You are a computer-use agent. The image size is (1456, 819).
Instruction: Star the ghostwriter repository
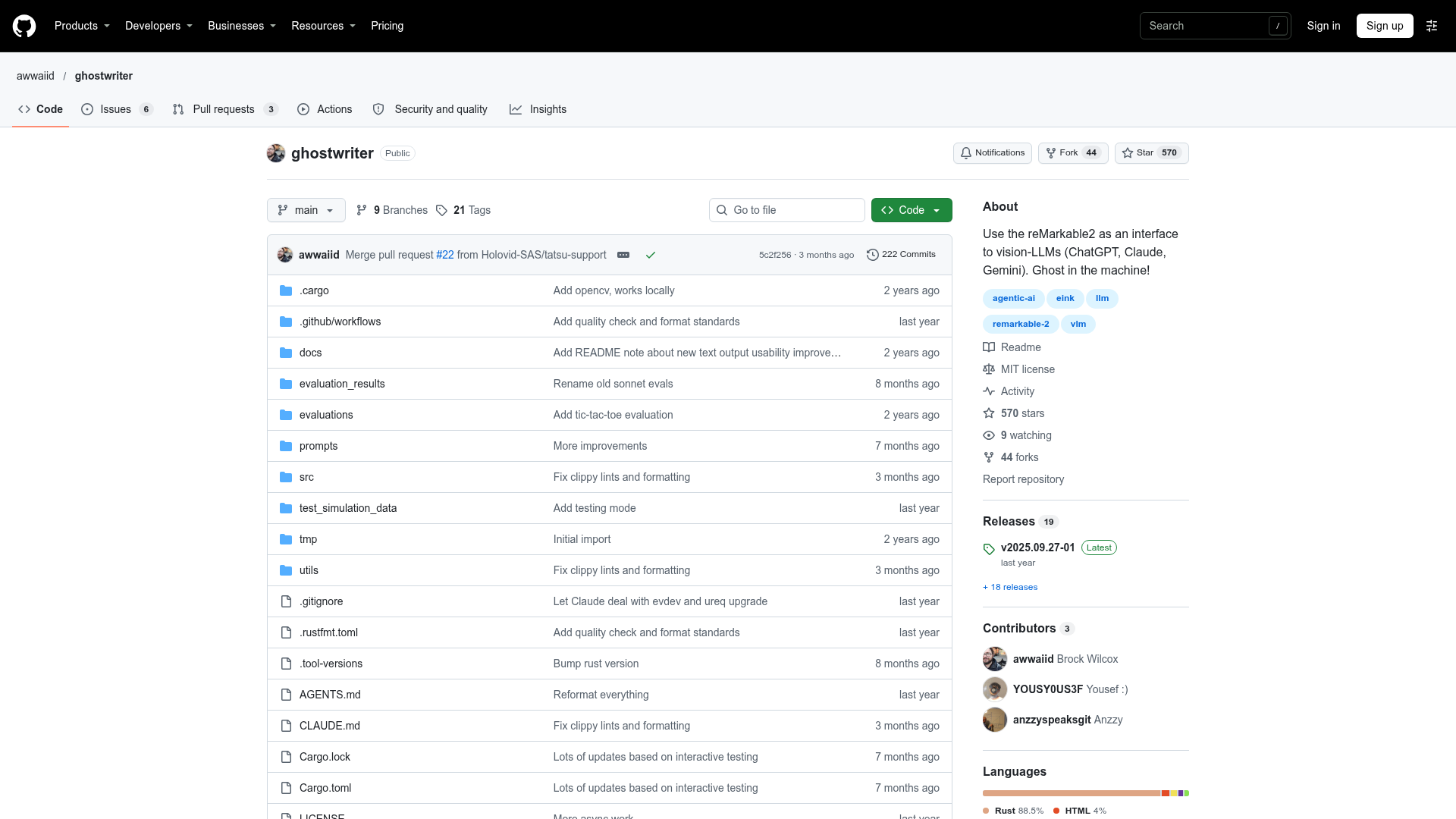point(1151,153)
